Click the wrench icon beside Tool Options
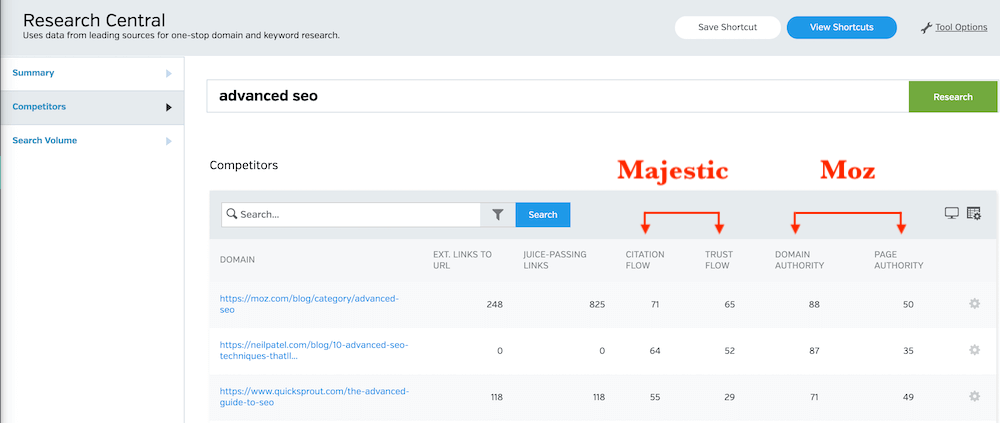This screenshot has height=423, width=1000. coord(926,28)
